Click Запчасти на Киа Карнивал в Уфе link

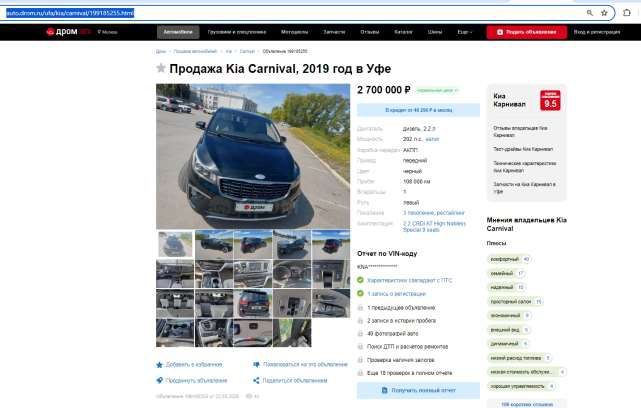pyautogui.click(x=524, y=188)
